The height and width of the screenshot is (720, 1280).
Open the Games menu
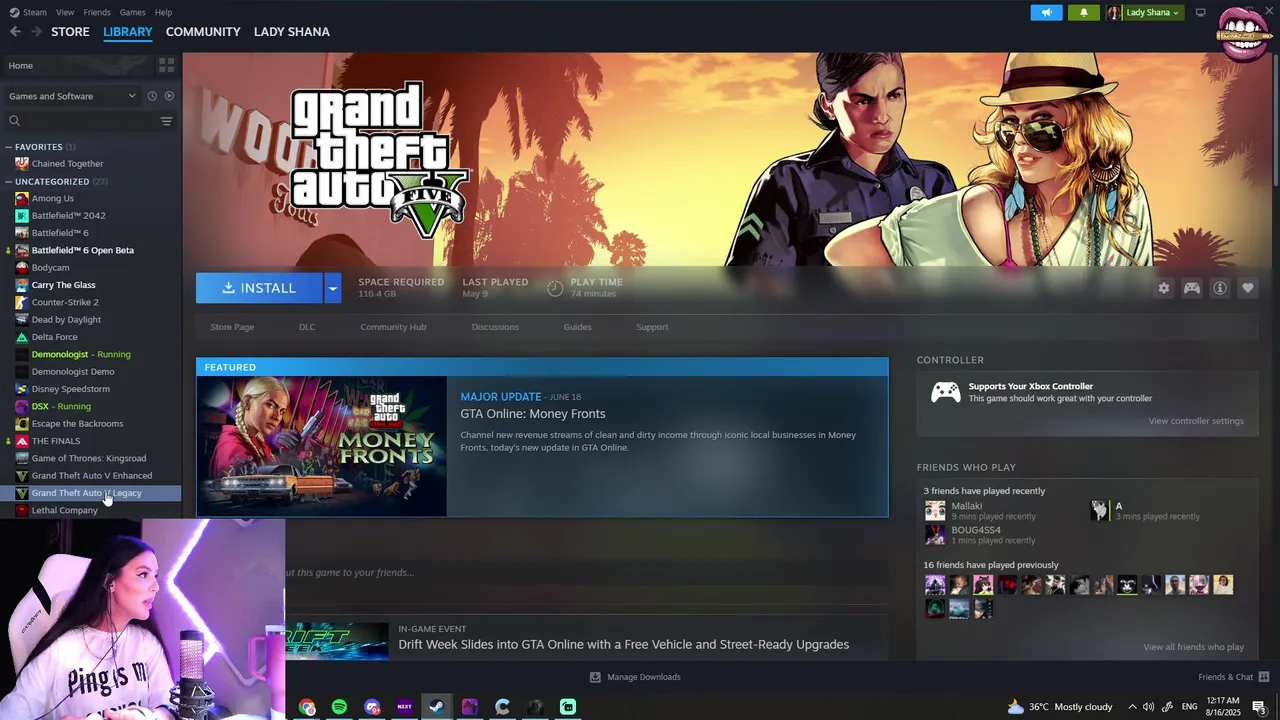(x=132, y=12)
